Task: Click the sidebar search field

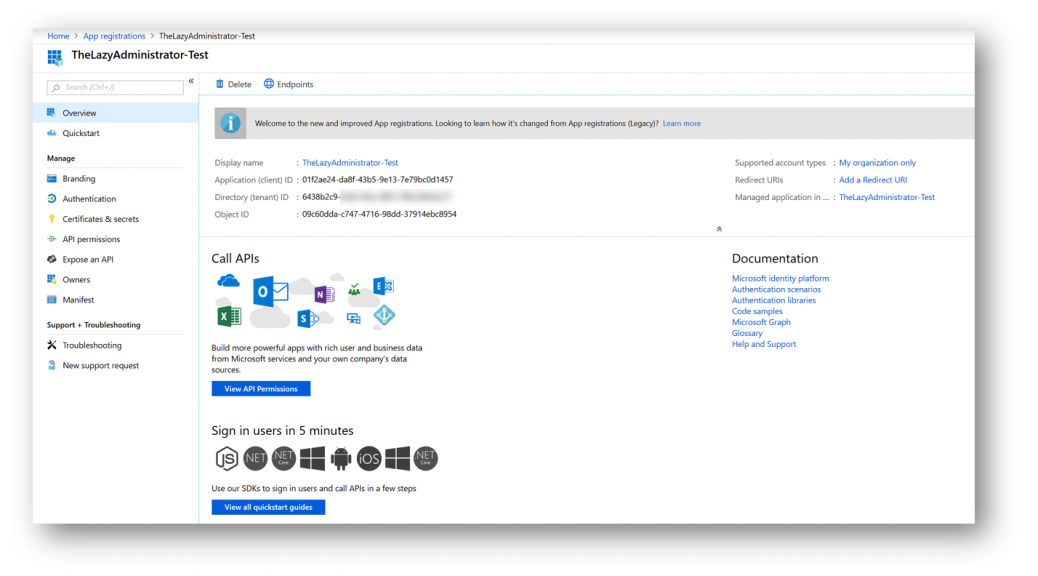Action: (115, 87)
